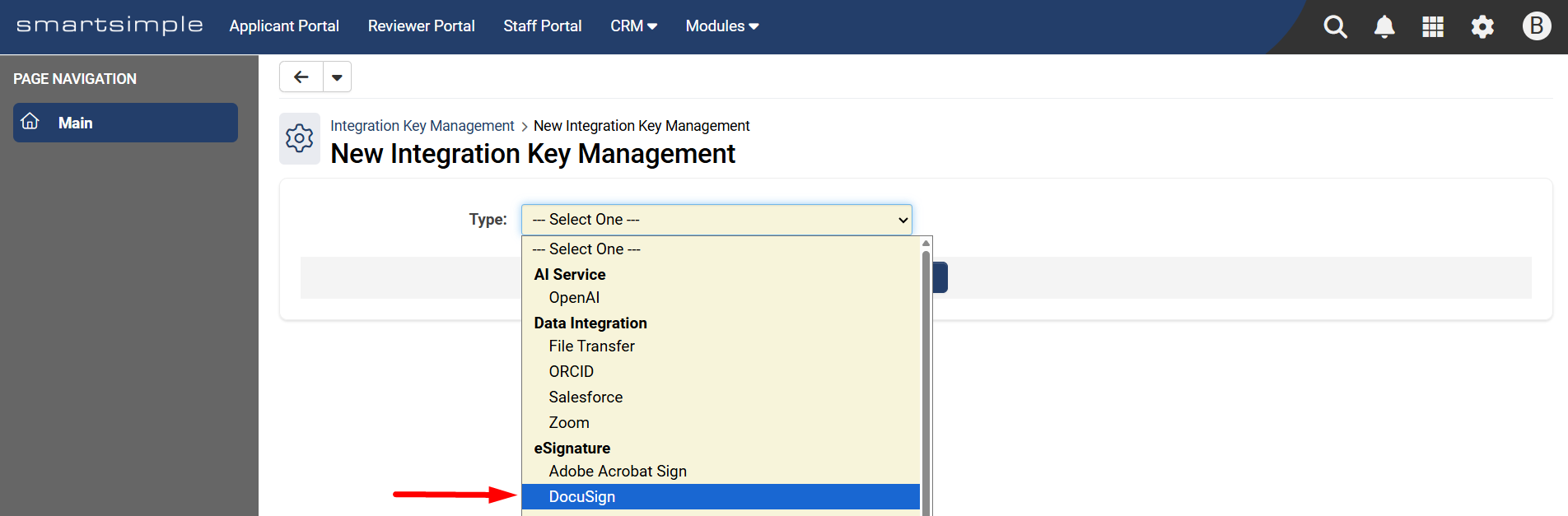The width and height of the screenshot is (1568, 516).
Task: Expand the CRM menu
Action: (x=633, y=26)
